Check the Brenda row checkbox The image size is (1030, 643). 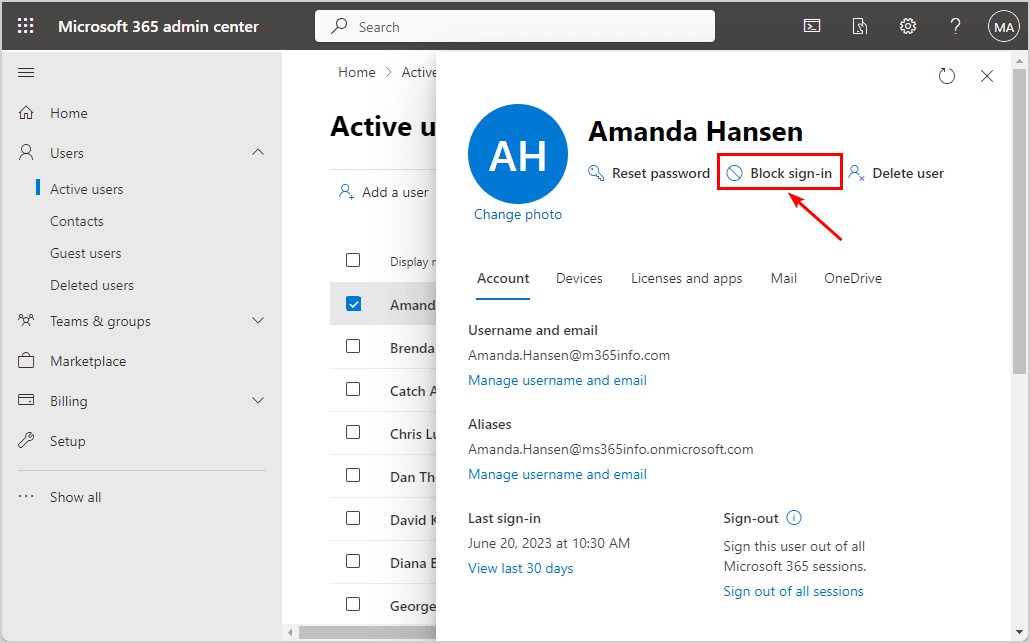(353, 346)
